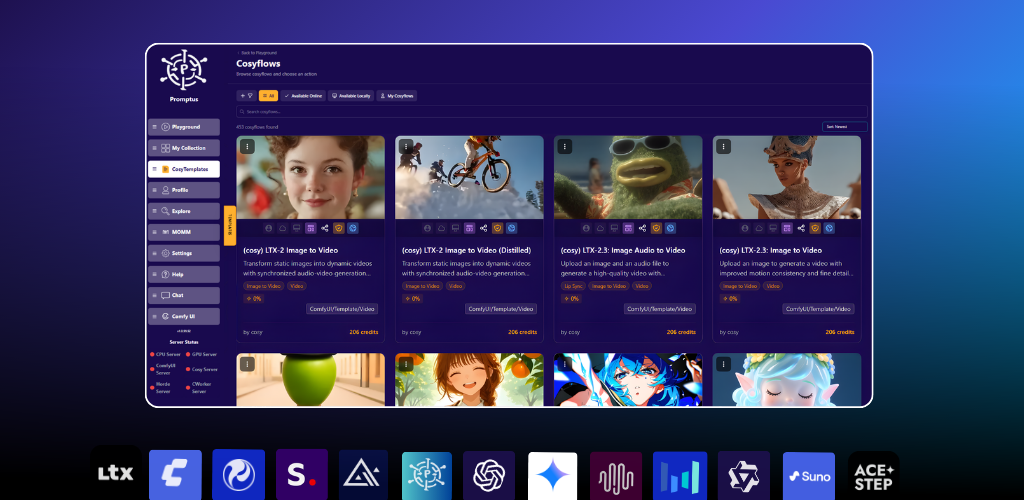Image resolution: width=1024 pixels, height=500 pixels.
Task: Click blue globe icon on LTX-2.3 Image to Video card
Action: (x=829, y=228)
